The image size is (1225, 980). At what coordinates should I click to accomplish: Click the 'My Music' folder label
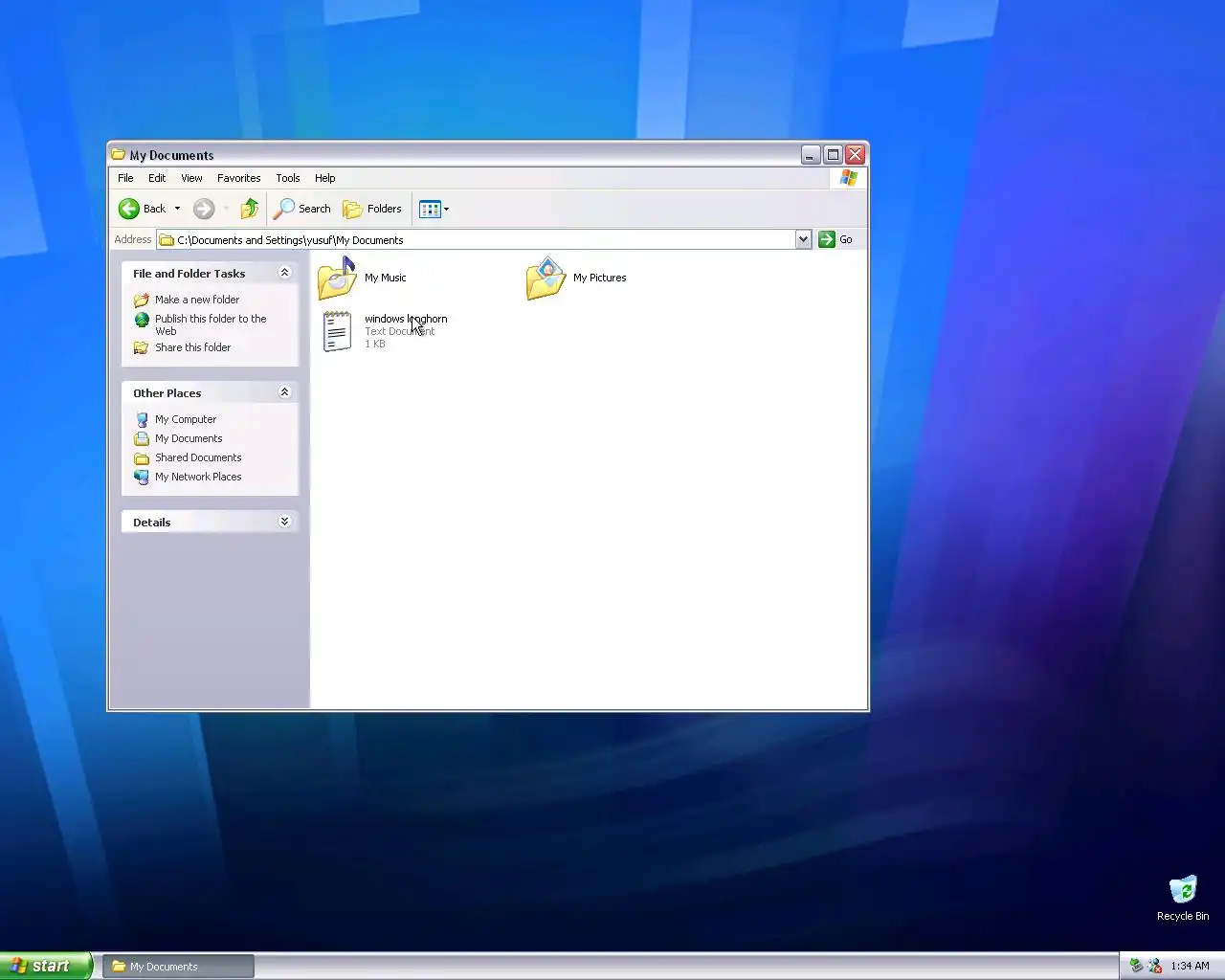tap(386, 278)
